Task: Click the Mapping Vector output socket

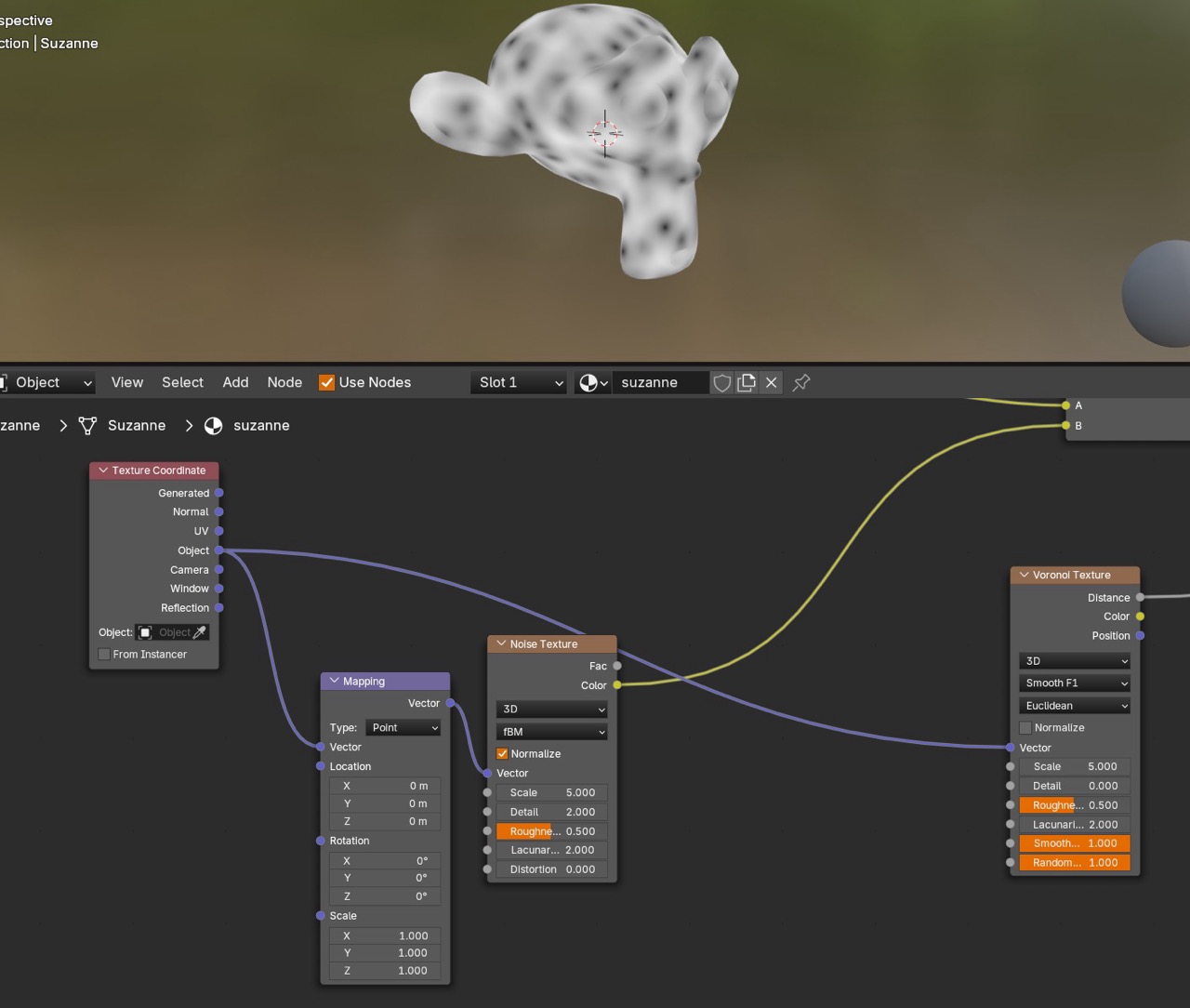Action: click(x=450, y=703)
